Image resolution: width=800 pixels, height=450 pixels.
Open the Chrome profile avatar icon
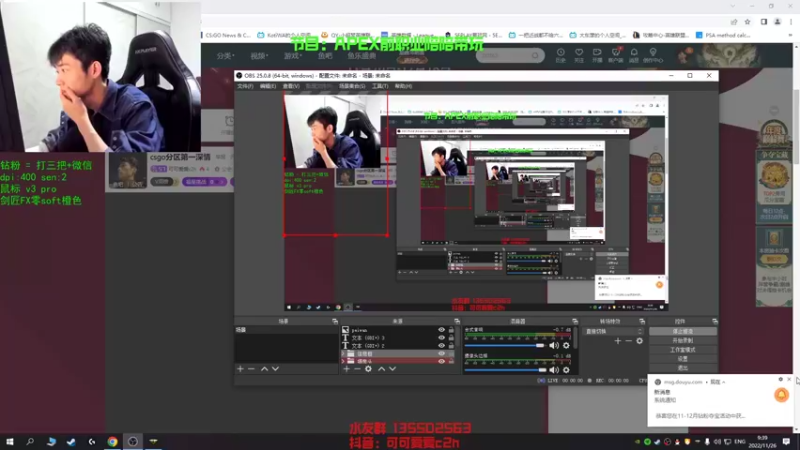coord(778,21)
